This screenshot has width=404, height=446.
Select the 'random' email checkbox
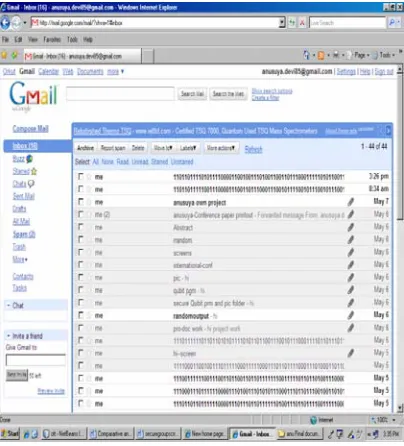coord(81,239)
